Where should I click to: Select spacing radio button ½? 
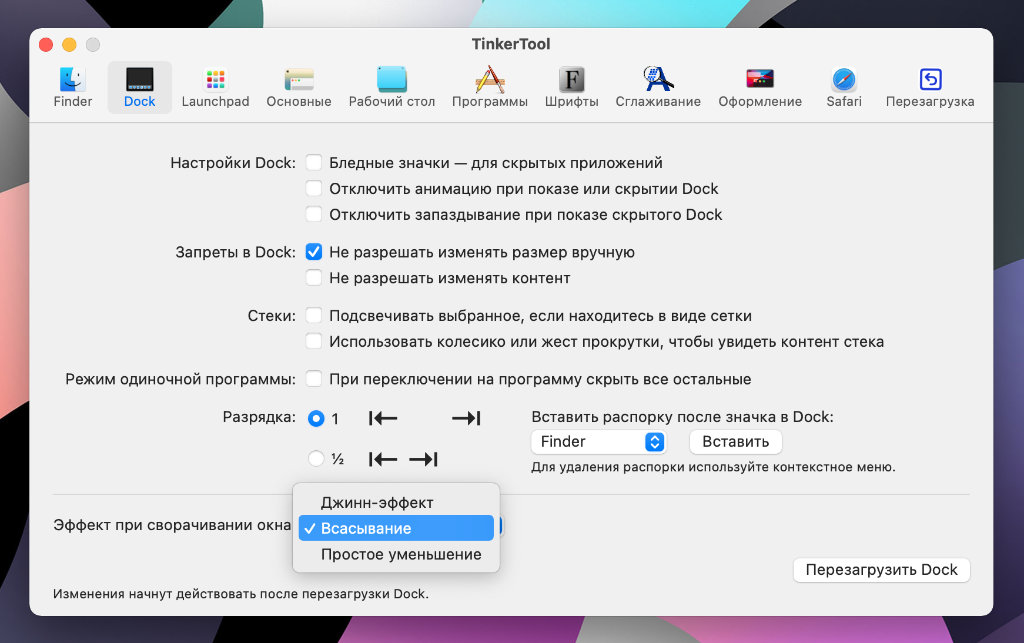point(316,459)
